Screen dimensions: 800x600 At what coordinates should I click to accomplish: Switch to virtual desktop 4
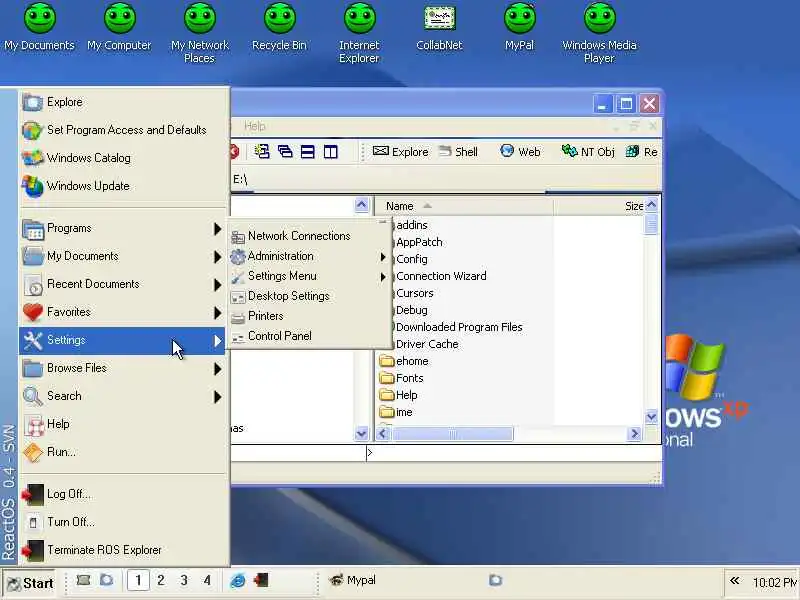(207, 581)
